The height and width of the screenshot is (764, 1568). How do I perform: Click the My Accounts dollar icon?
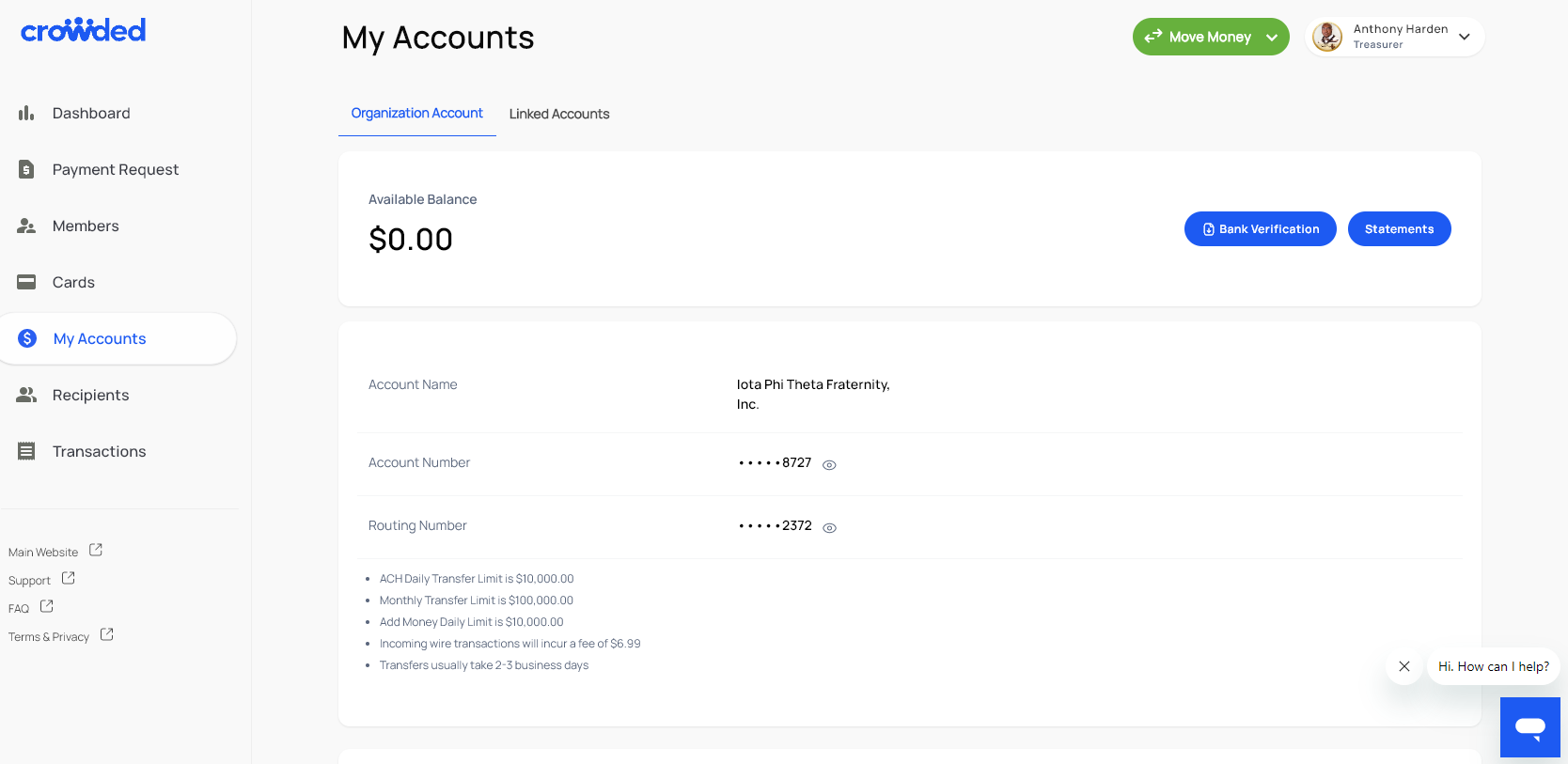[x=27, y=338]
